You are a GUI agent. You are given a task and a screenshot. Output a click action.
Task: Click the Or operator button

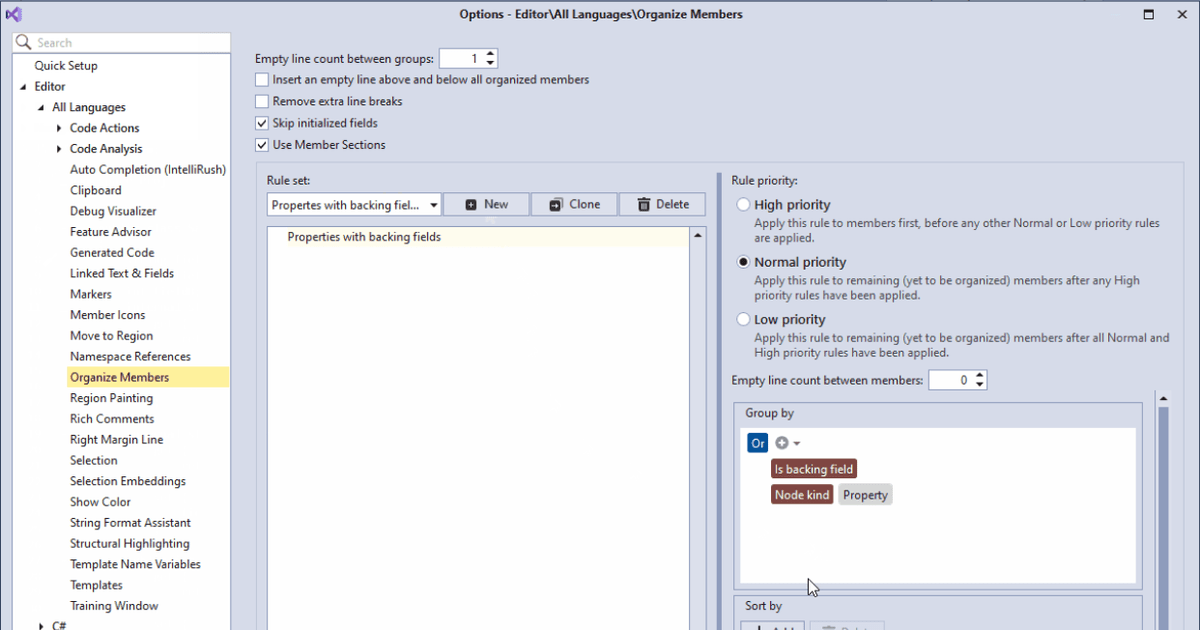[757, 443]
